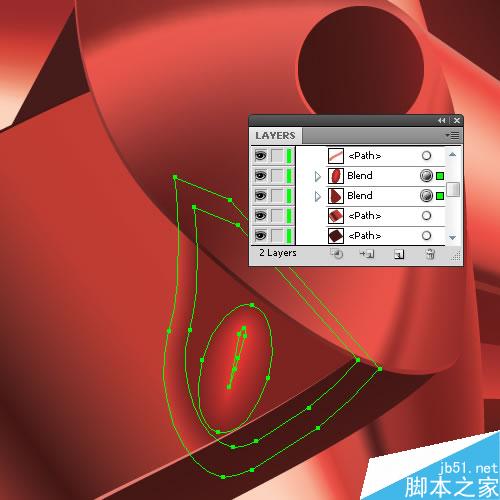Screen dimensions: 500x500
Task: Click target circle of triangular-thumbnail Blend row
Action: [426, 196]
